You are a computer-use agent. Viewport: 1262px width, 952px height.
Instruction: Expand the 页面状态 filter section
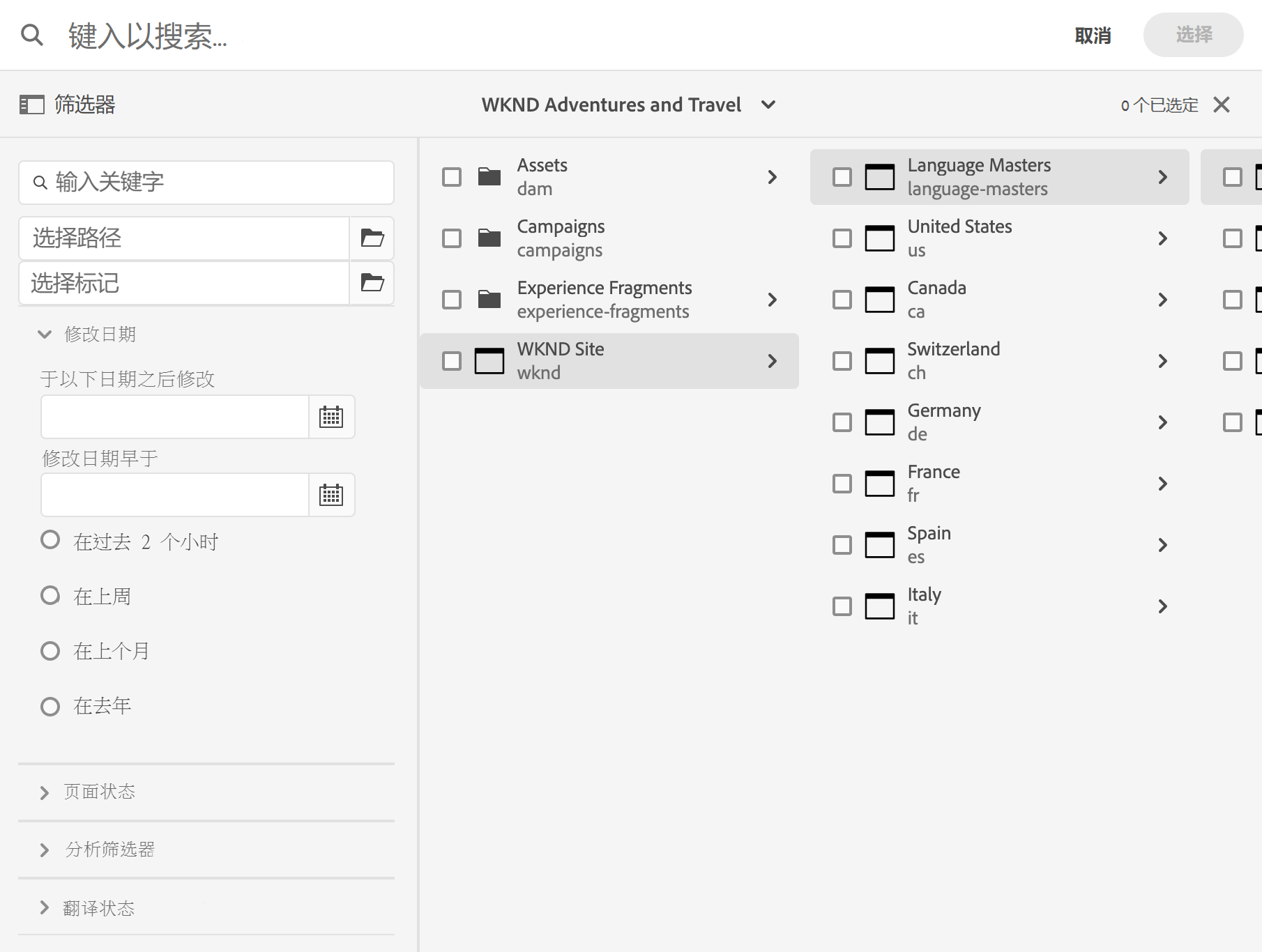click(x=45, y=792)
